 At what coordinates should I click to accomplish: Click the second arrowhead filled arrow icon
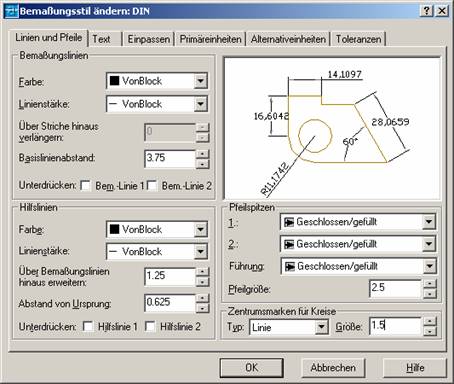(x=289, y=244)
